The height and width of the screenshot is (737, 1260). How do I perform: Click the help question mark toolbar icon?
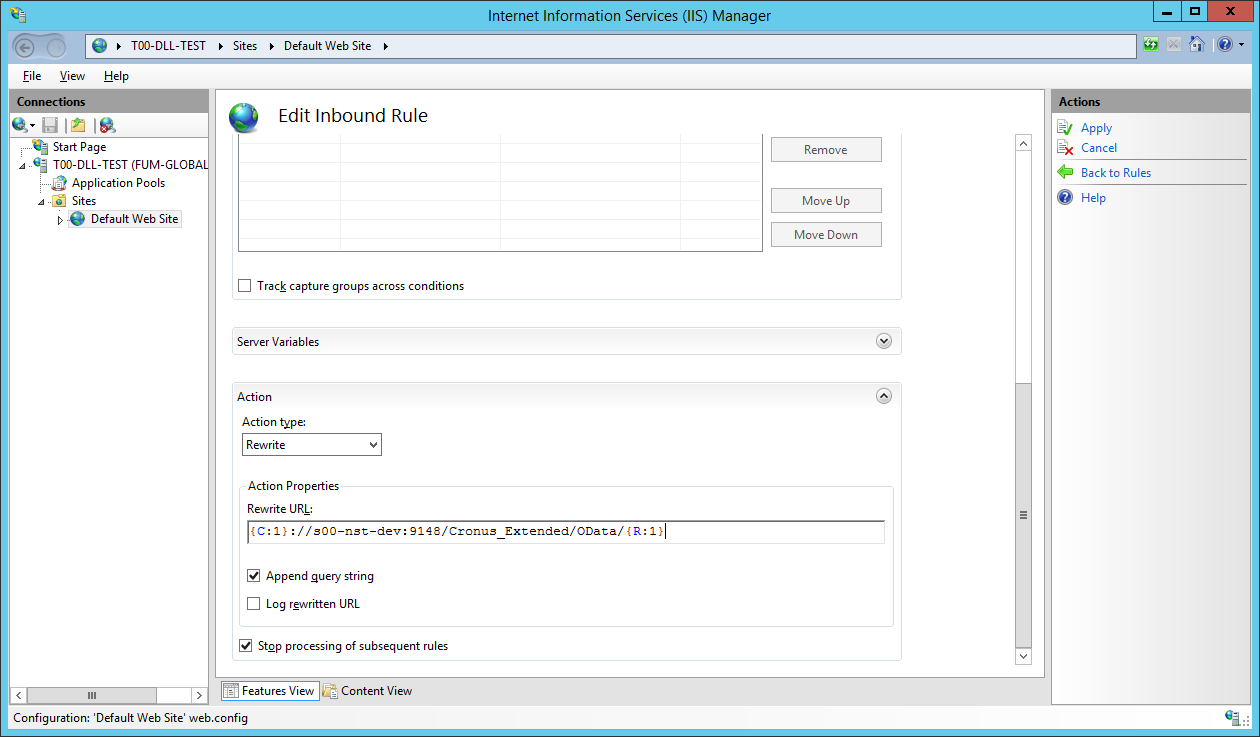1224,45
